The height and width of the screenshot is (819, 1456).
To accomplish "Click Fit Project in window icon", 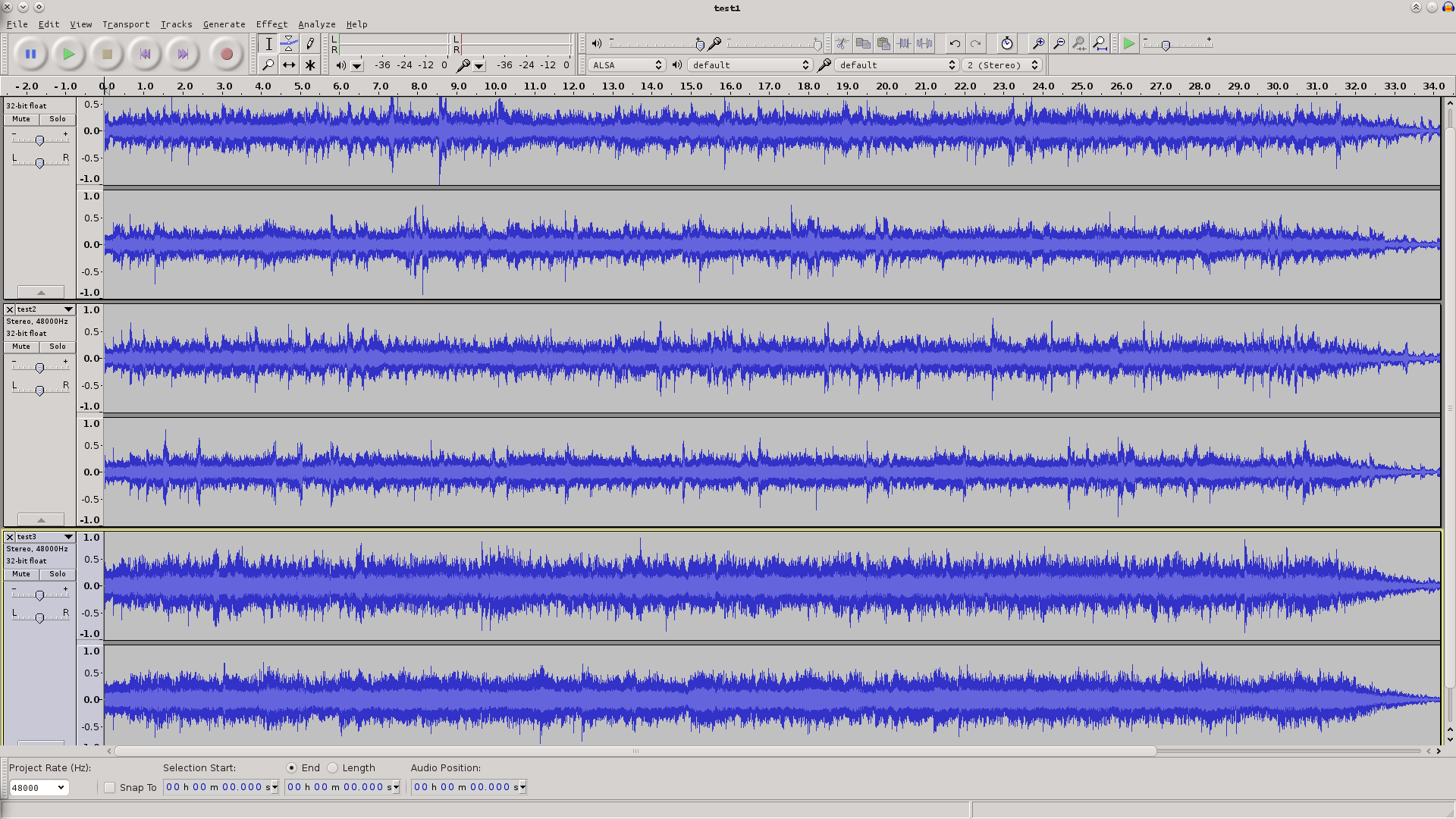I will (1100, 43).
